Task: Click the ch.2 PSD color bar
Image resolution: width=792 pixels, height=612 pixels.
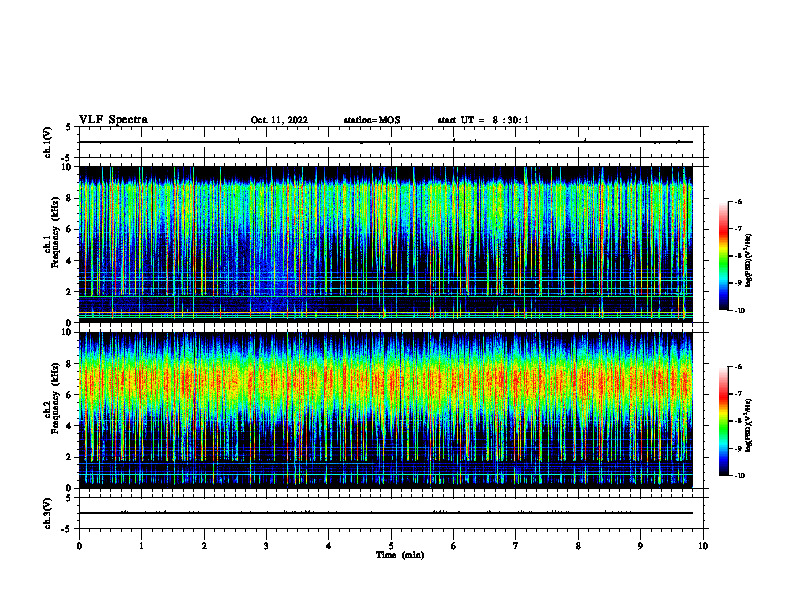Action: pos(723,421)
